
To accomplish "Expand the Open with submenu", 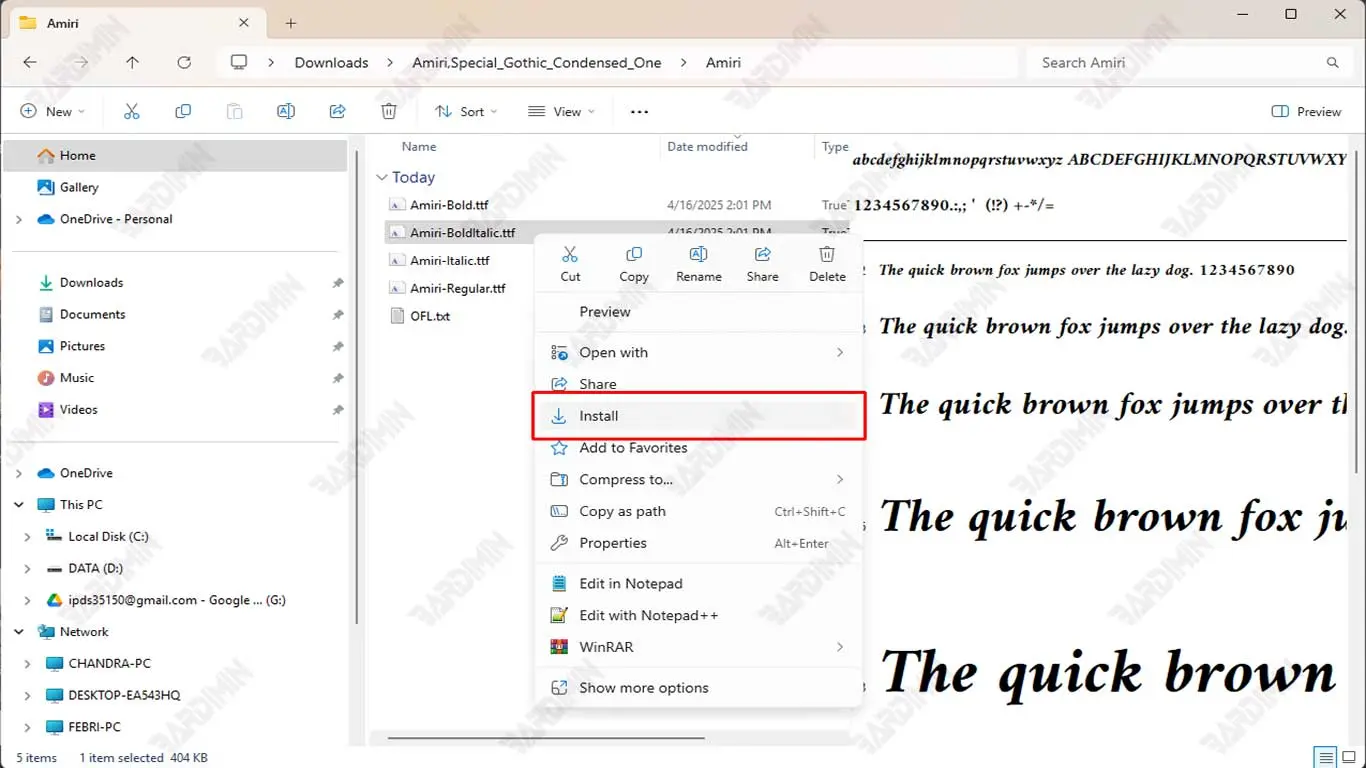I will click(698, 353).
